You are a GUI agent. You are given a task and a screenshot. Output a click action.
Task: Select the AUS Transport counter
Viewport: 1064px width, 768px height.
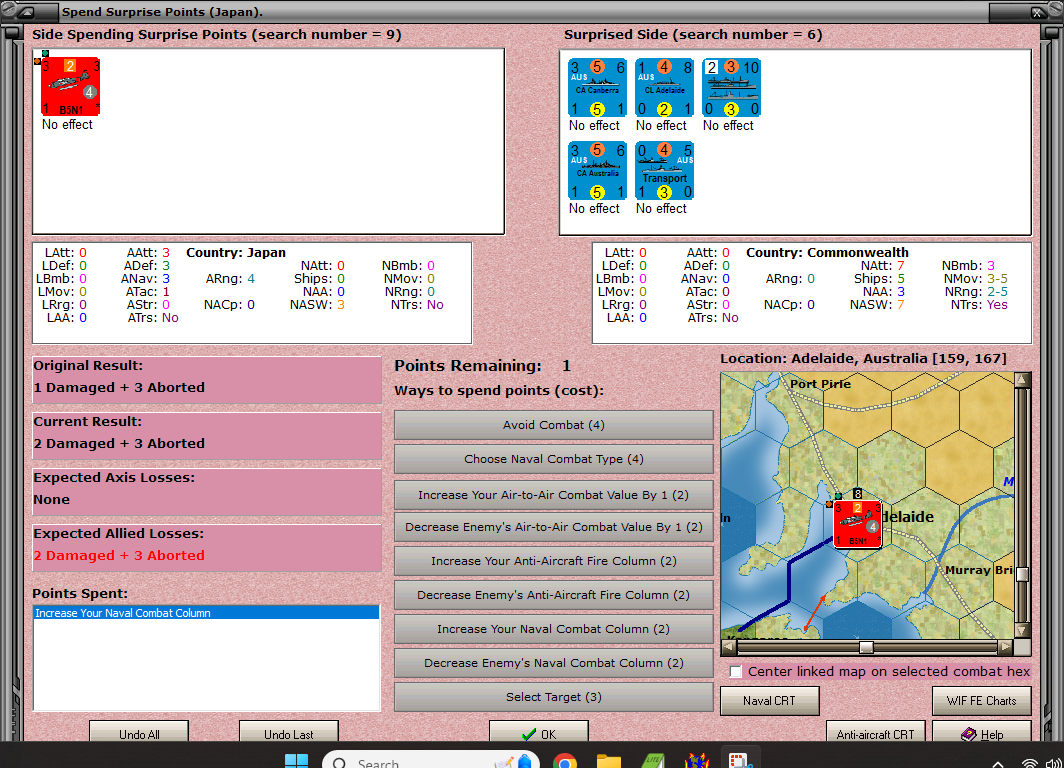pos(664,171)
